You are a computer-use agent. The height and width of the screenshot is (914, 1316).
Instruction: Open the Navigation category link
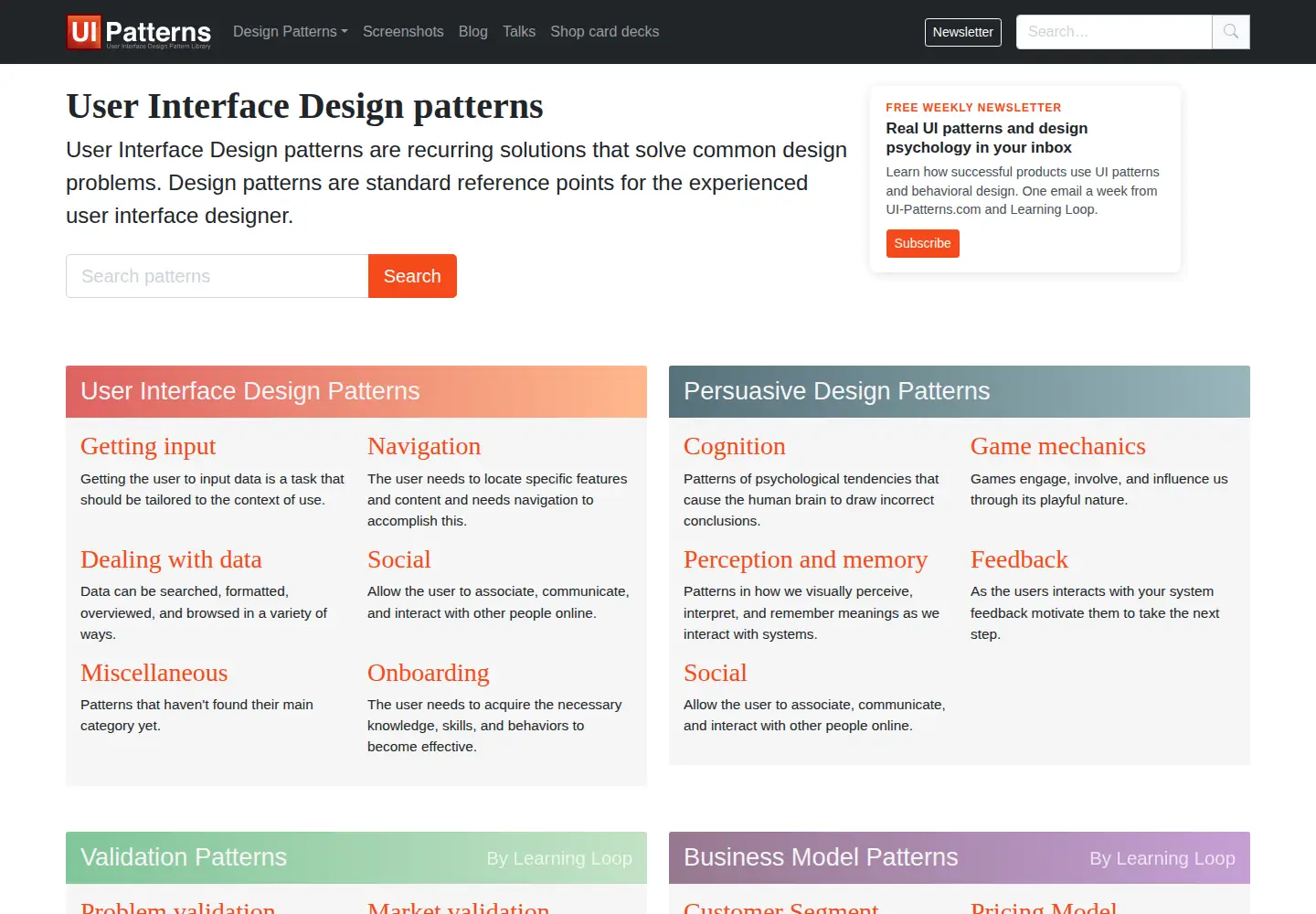click(424, 446)
